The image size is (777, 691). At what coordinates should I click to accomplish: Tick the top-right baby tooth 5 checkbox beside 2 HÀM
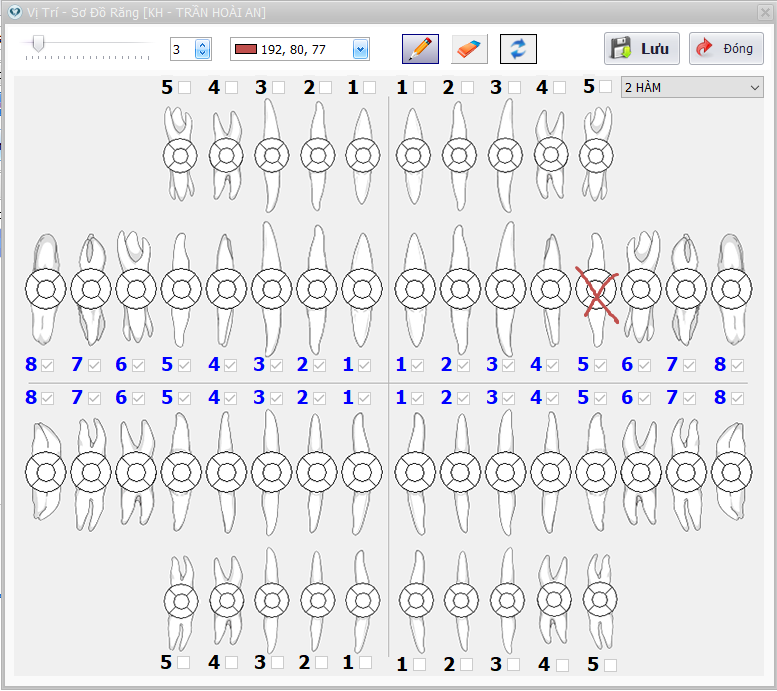[606, 87]
